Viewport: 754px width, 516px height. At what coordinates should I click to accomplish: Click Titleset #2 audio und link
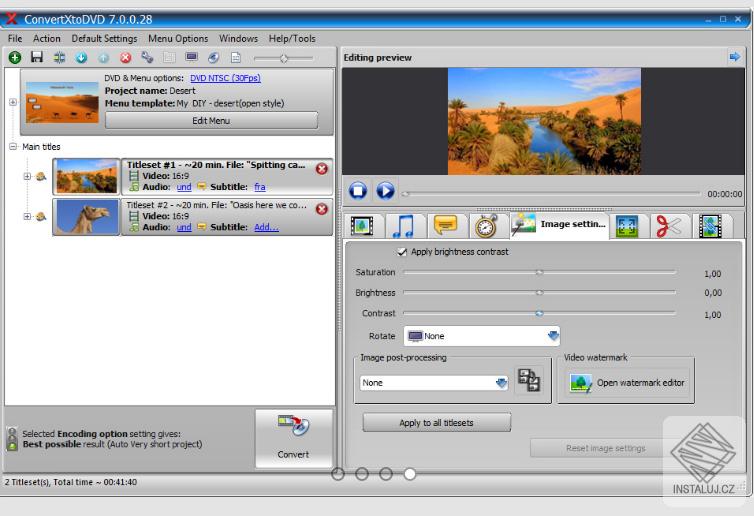click(x=184, y=227)
